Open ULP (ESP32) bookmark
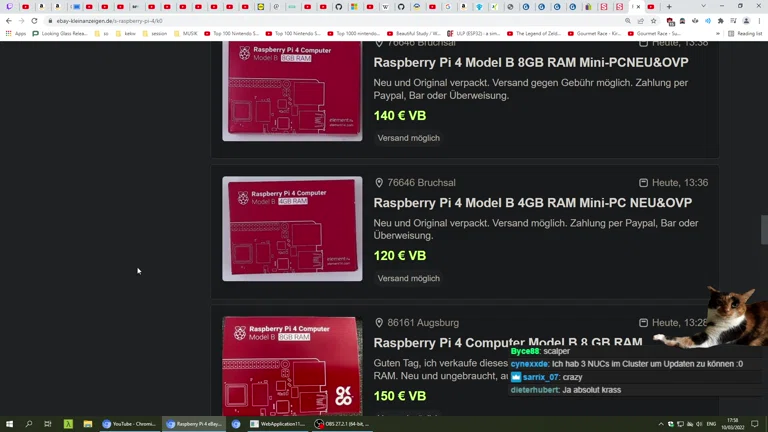Image resolution: width=768 pixels, height=432 pixels. (x=474, y=34)
